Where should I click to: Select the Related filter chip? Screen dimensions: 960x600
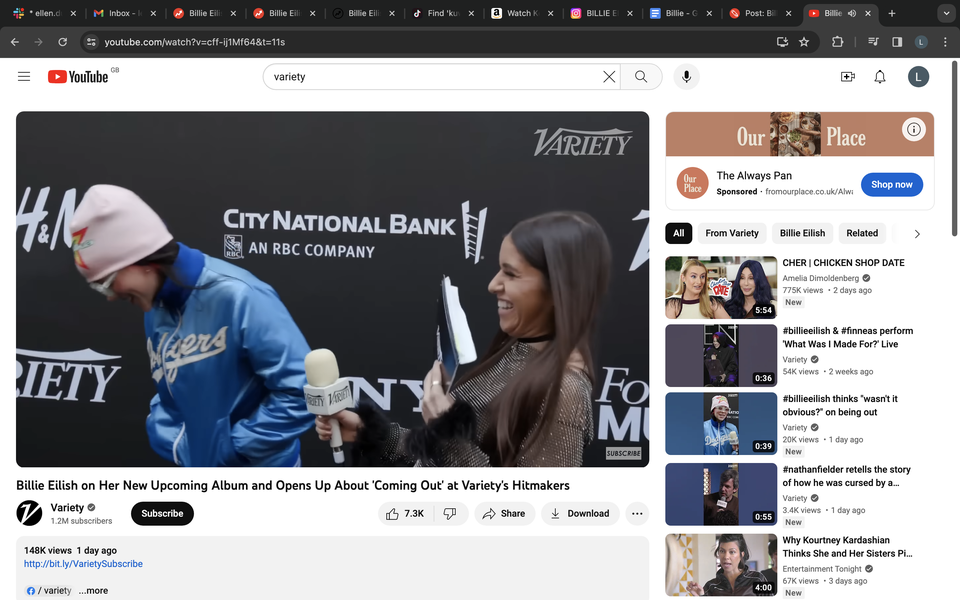point(862,233)
